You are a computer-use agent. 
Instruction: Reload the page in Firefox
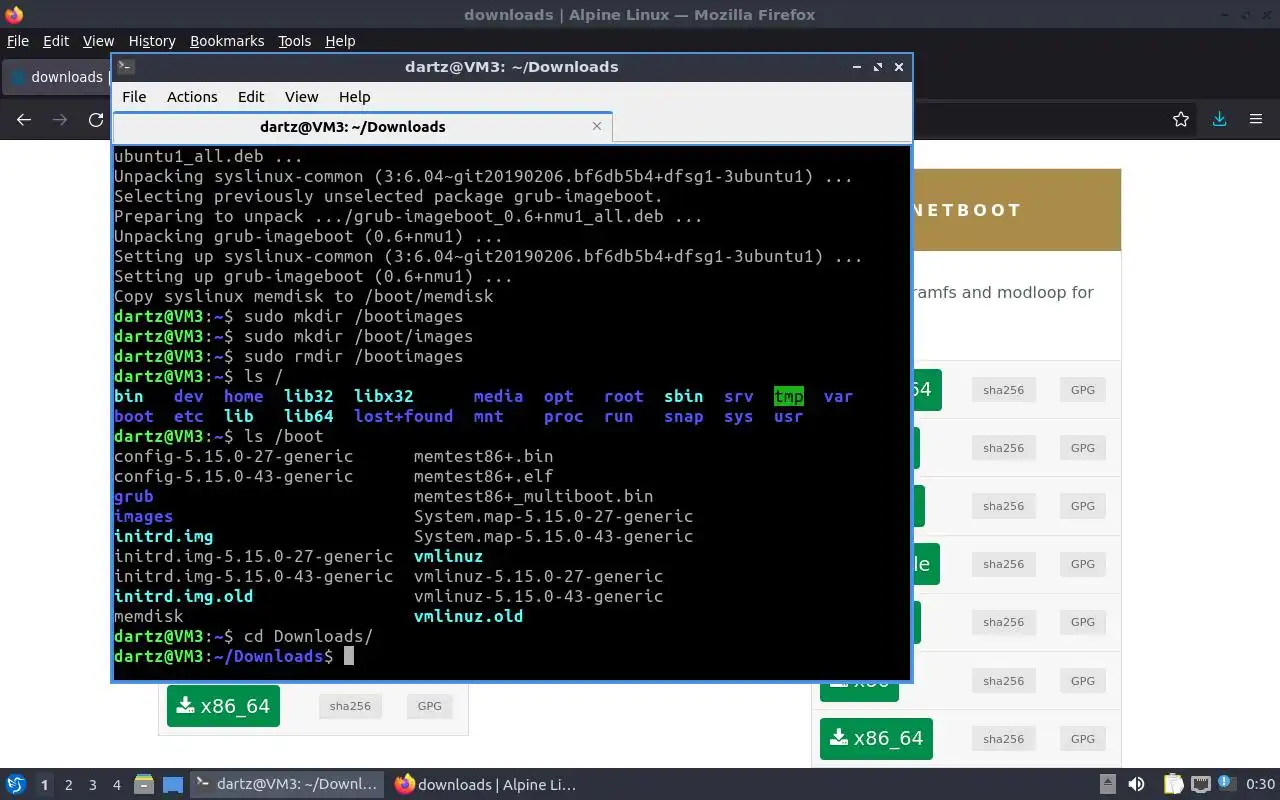(x=96, y=119)
